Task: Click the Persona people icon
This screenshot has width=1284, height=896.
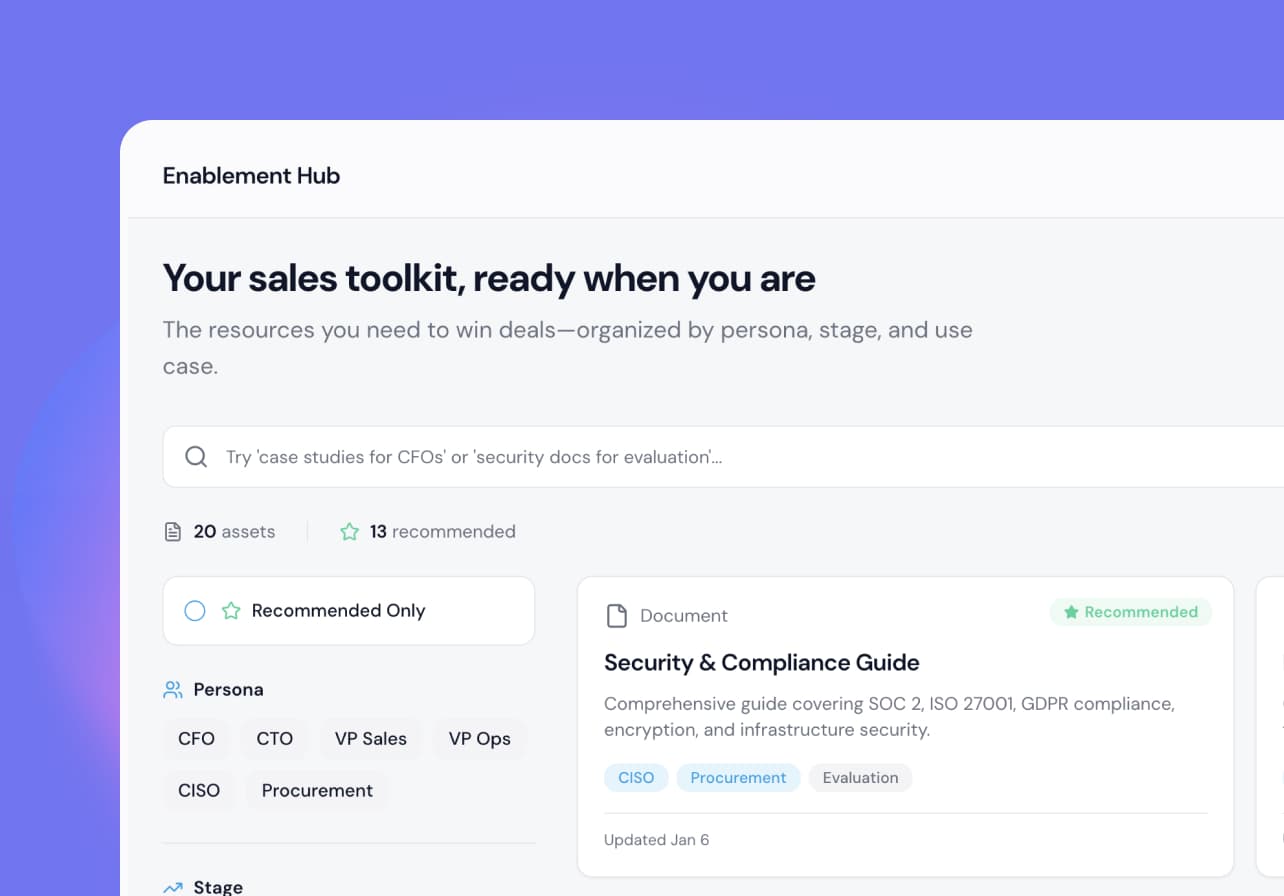Action: [173, 690]
